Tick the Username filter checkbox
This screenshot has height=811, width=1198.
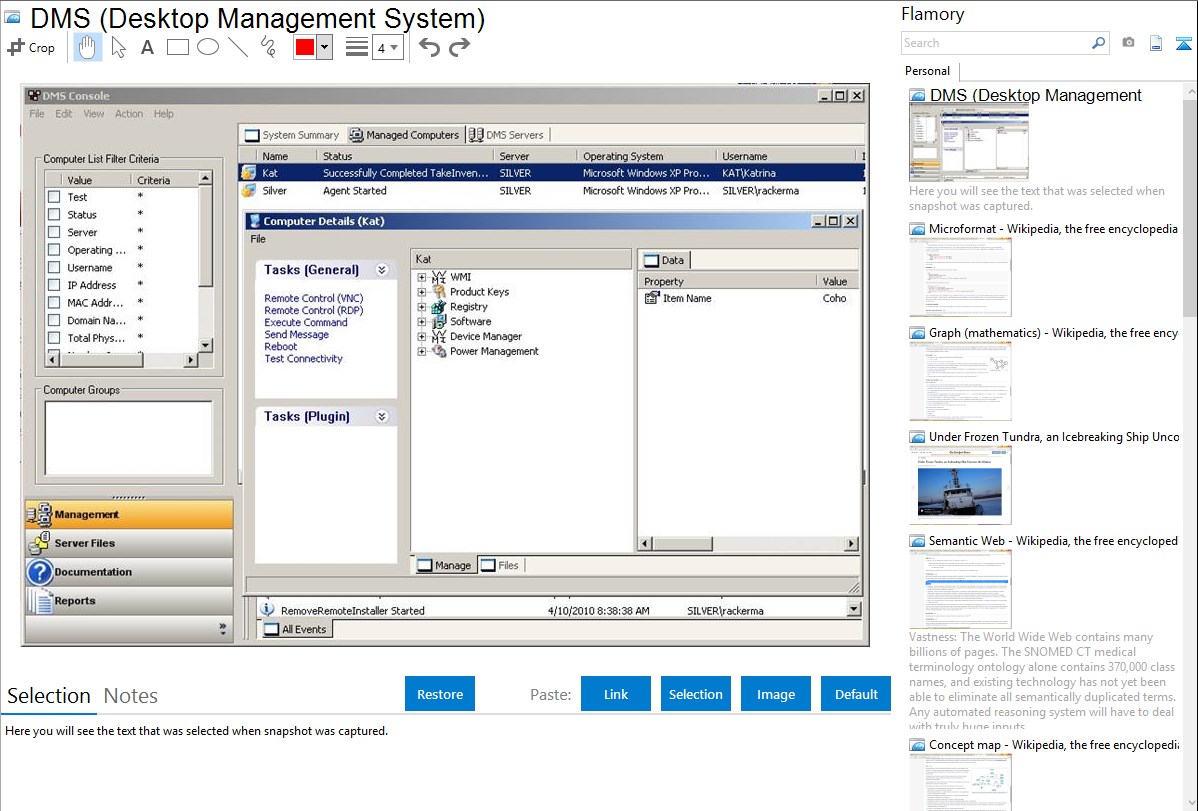pos(54,268)
